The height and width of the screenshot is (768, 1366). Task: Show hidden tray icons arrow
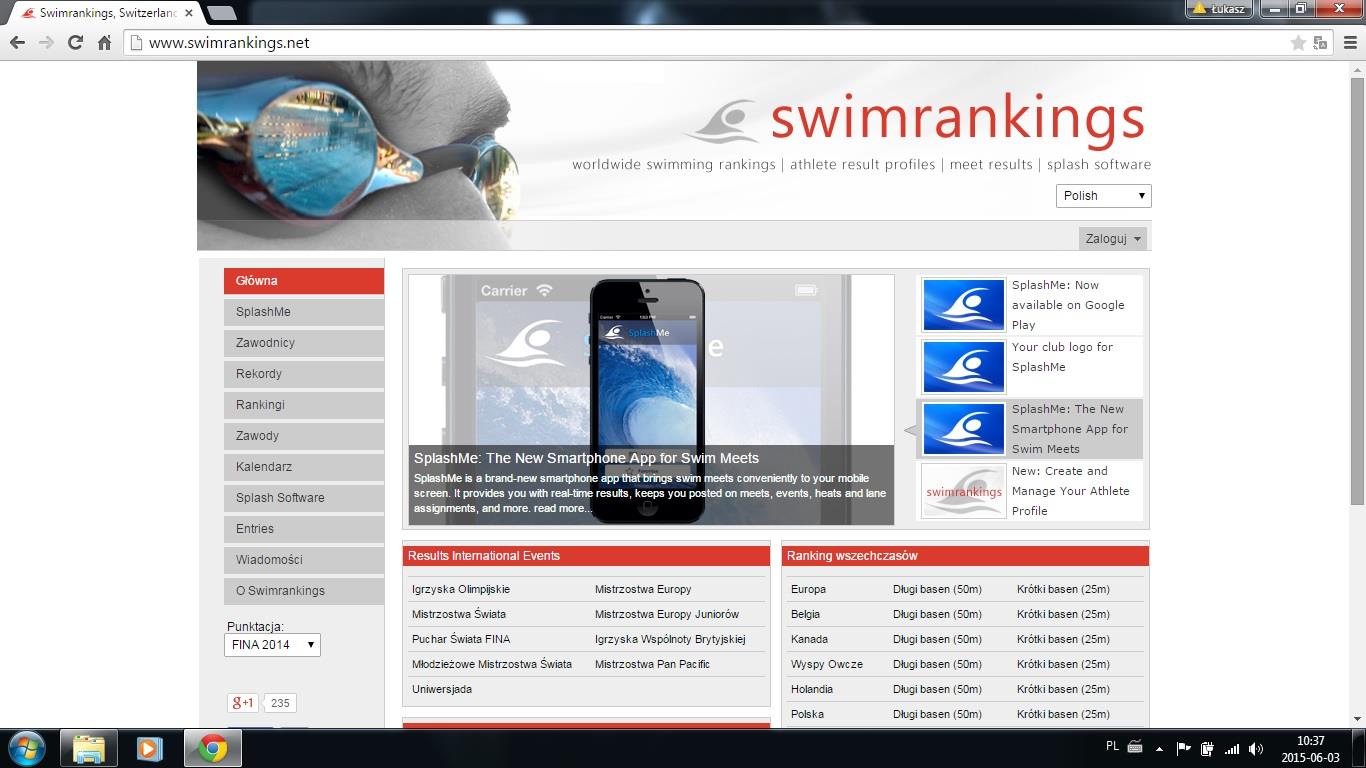[x=1159, y=748]
